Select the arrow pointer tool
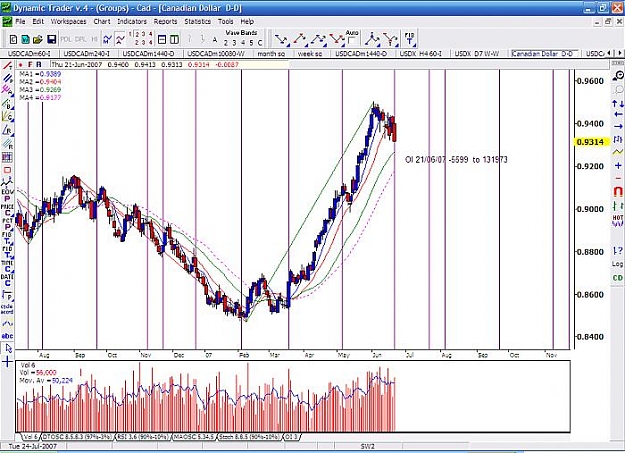Viewport: 625px width, 453px height. click(8, 349)
